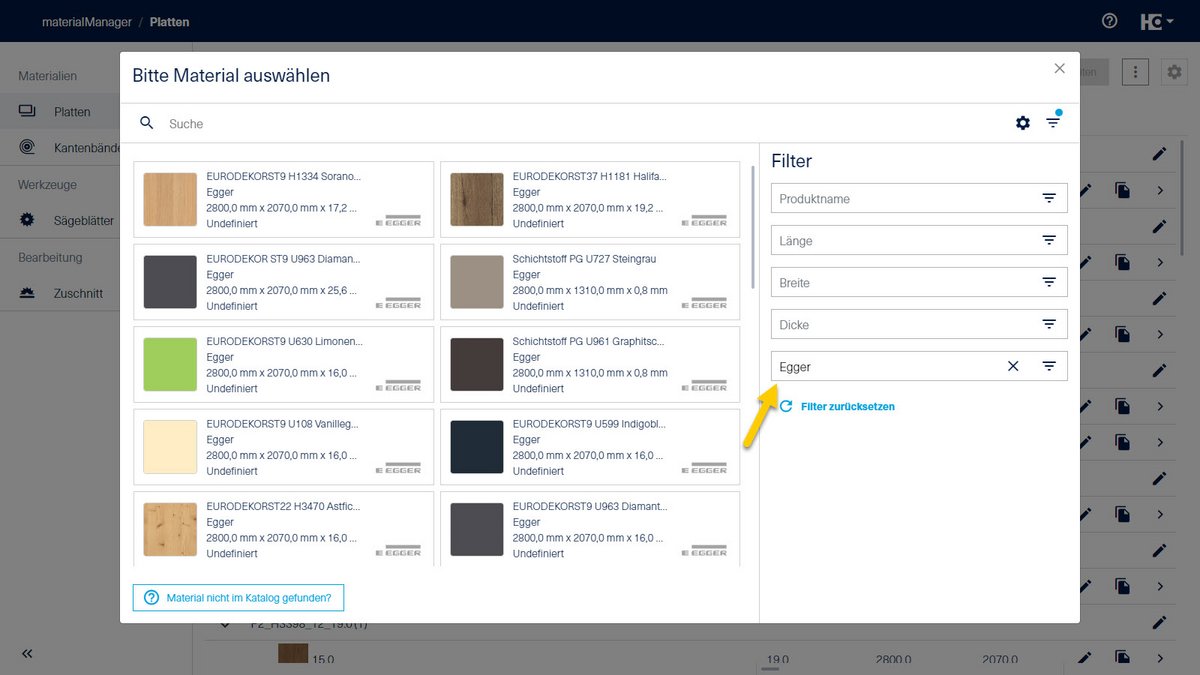
Task: Open the Breite filter options
Action: [x=1049, y=282]
